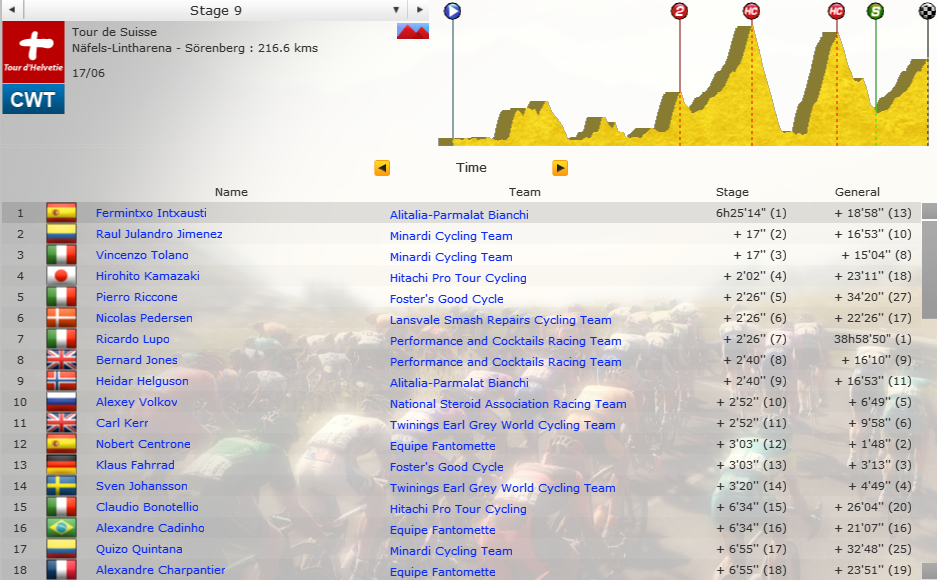Click the Spanish flag beside Fermintxo Intxausti
The width and height of the screenshot is (937, 580).
pos(62,213)
